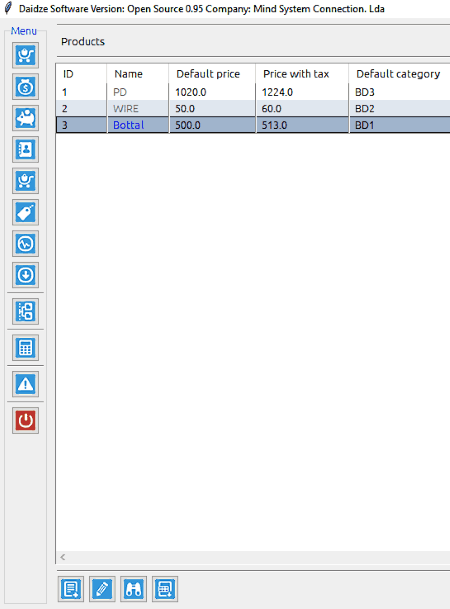Open the warning triangle alerts icon

(x=25, y=384)
